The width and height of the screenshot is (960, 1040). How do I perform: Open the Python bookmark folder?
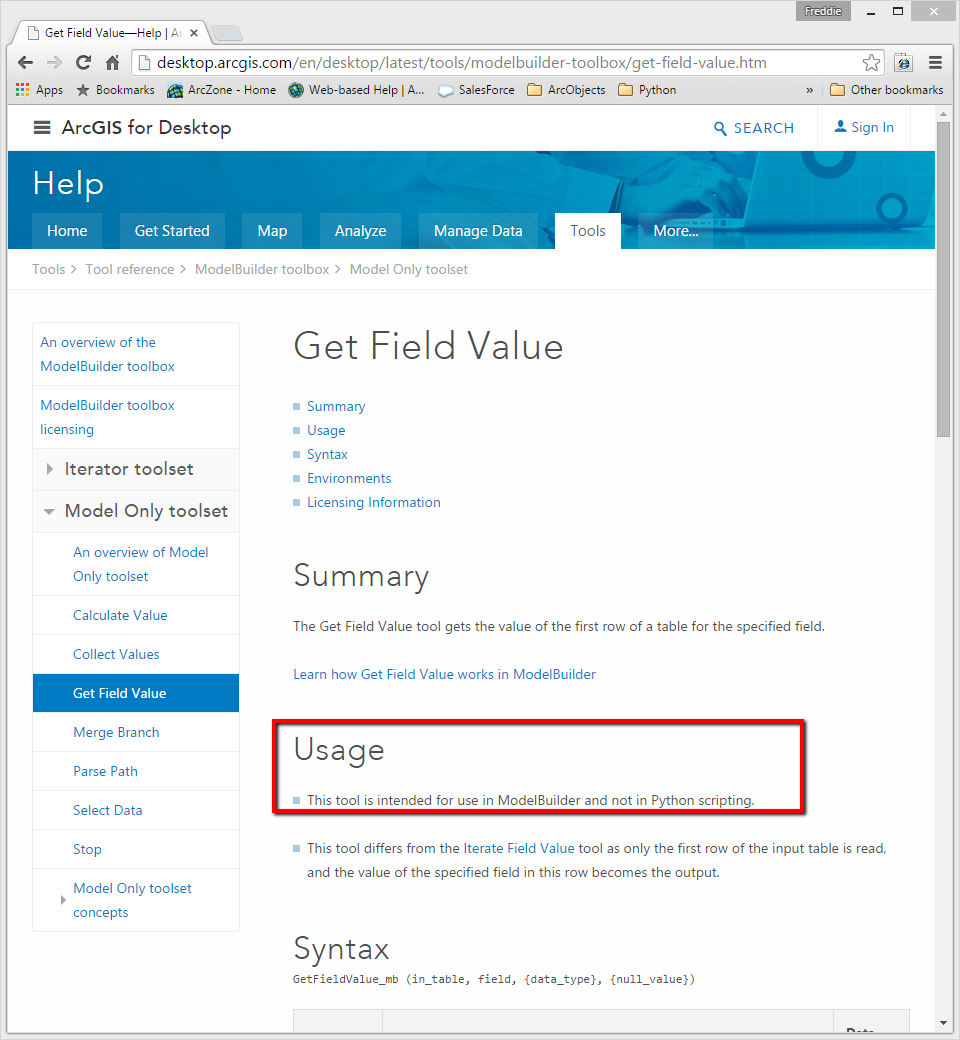648,90
